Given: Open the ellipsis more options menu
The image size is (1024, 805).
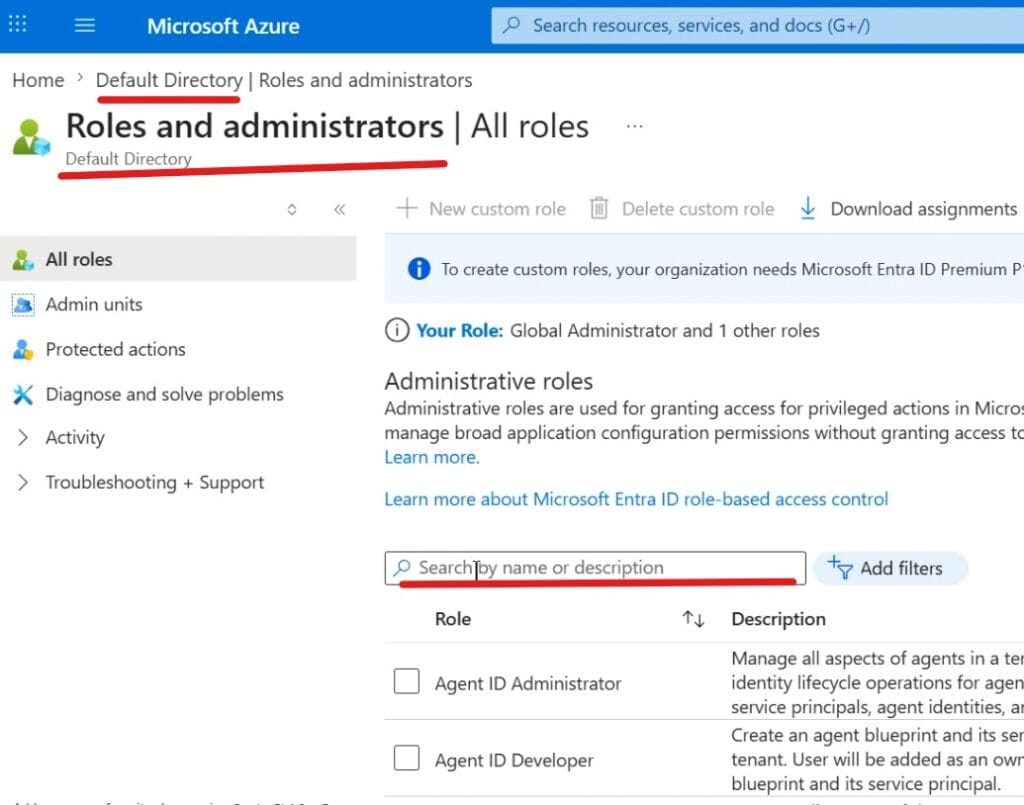Looking at the screenshot, I should 634,126.
